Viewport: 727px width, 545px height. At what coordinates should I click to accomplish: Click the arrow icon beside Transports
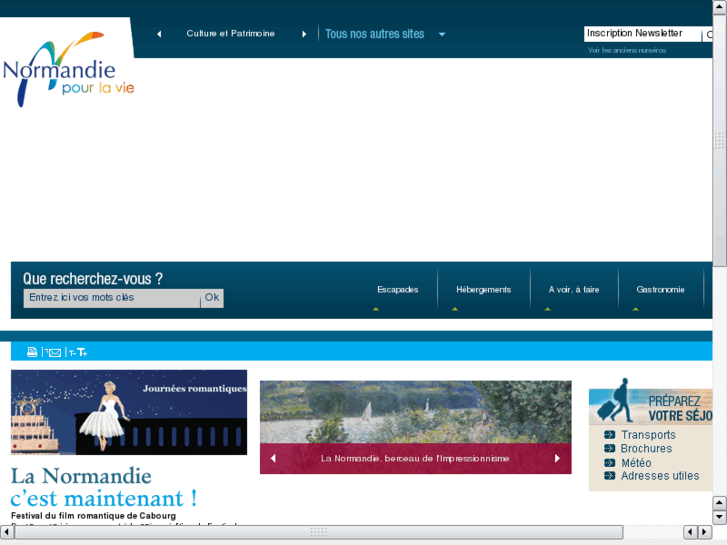point(610,435)
